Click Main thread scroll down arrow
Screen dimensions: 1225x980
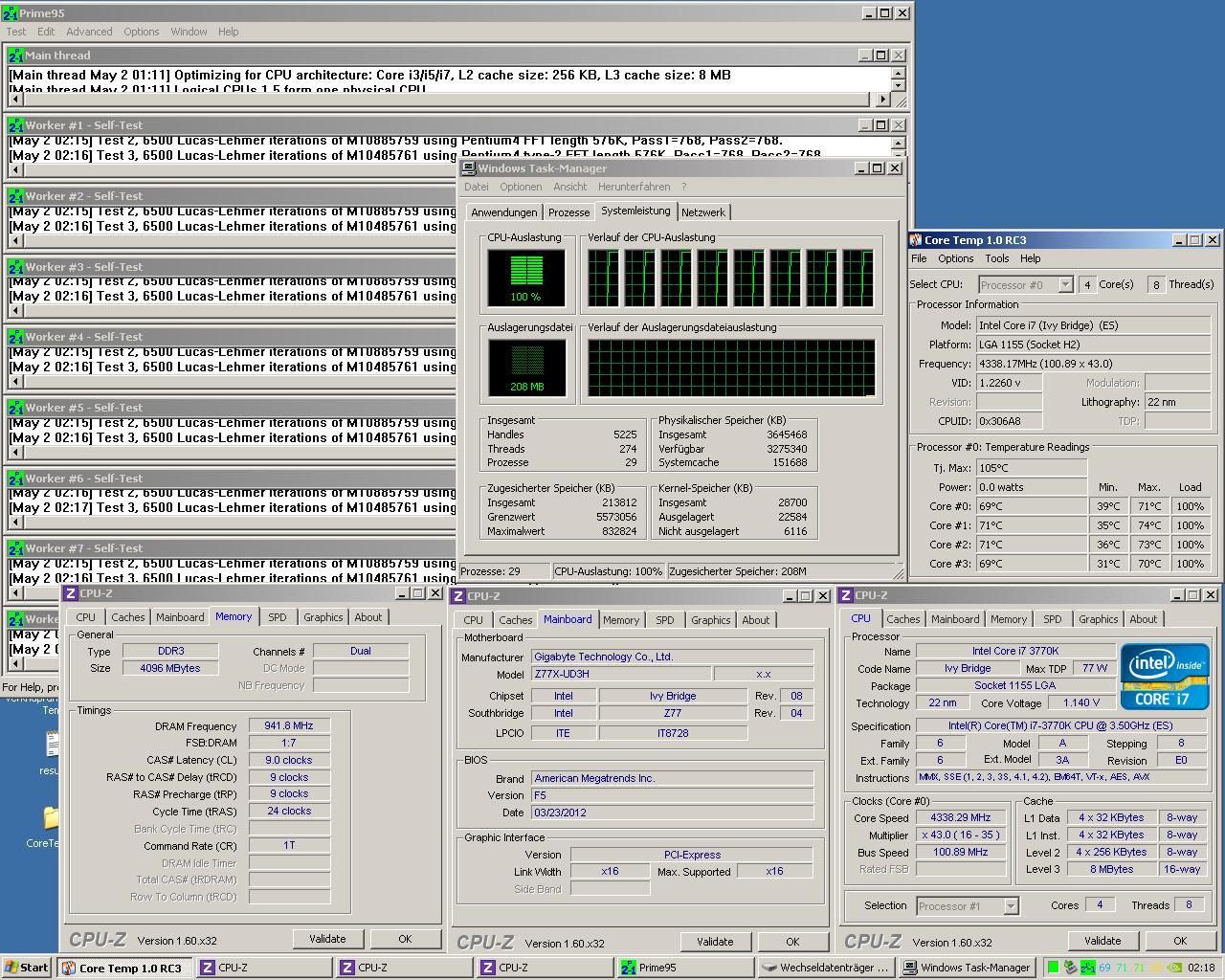[x=898, y=86]
